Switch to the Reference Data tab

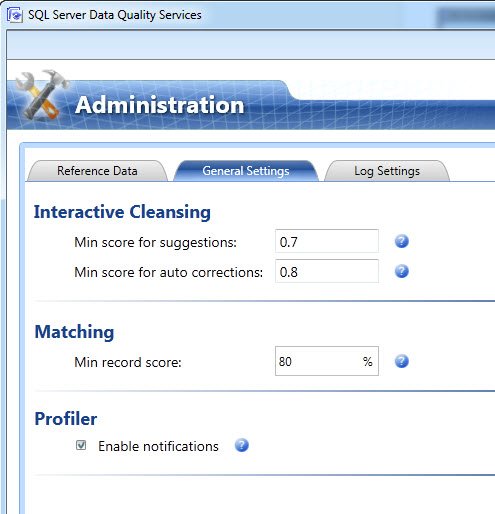pyautogui.click(x=97, y=171)
